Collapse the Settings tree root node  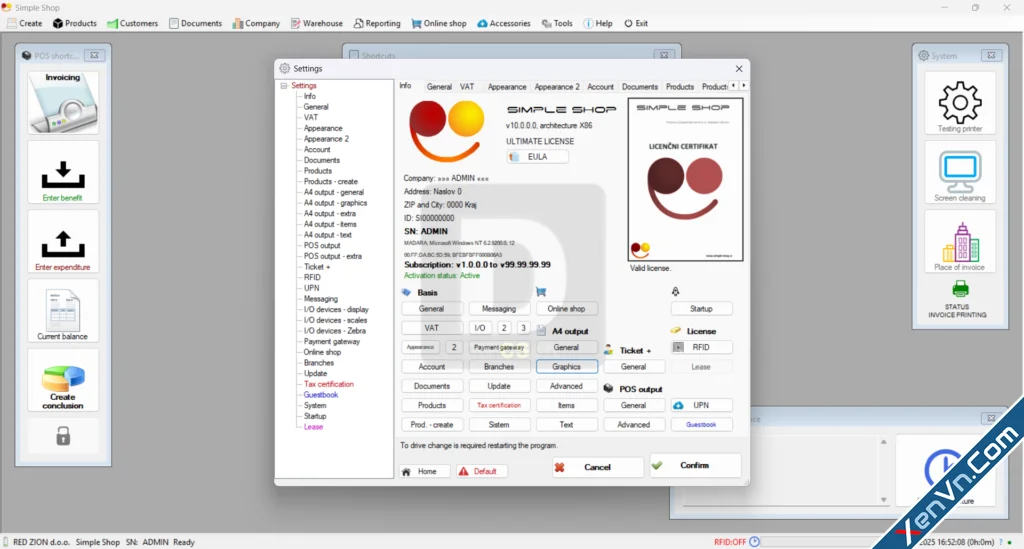[284, 86]
